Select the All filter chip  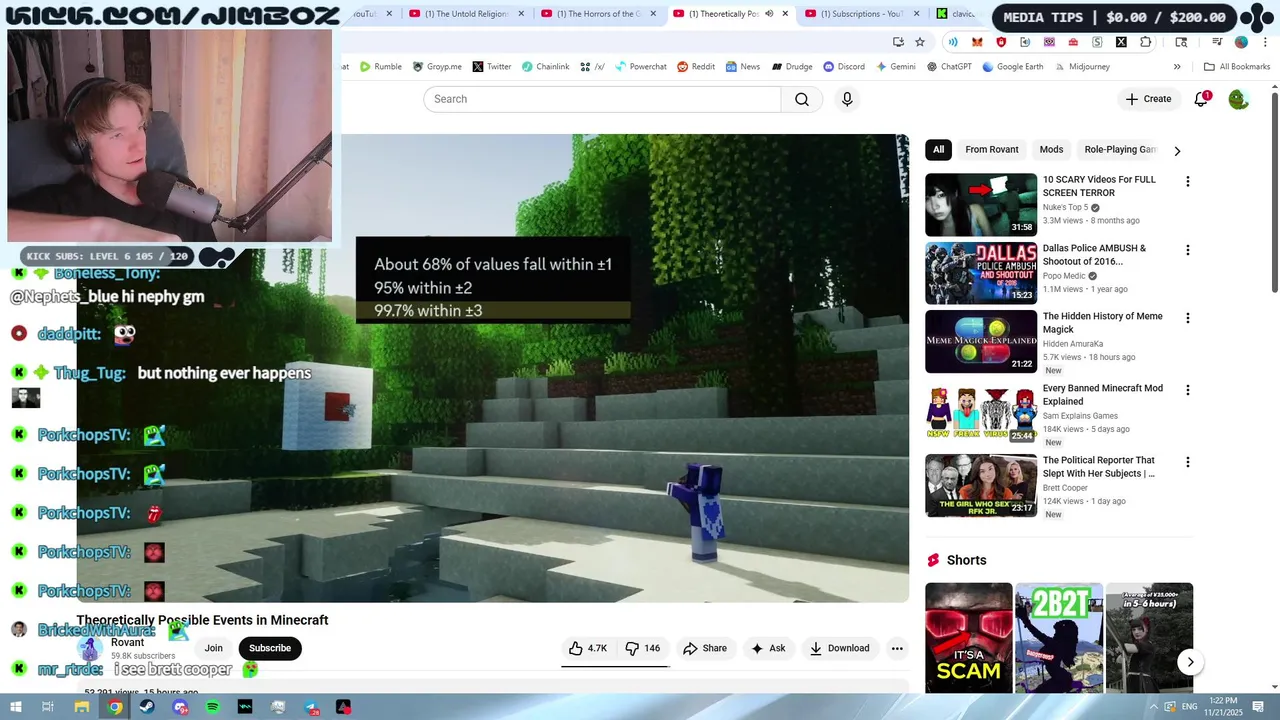pos(938,150)
